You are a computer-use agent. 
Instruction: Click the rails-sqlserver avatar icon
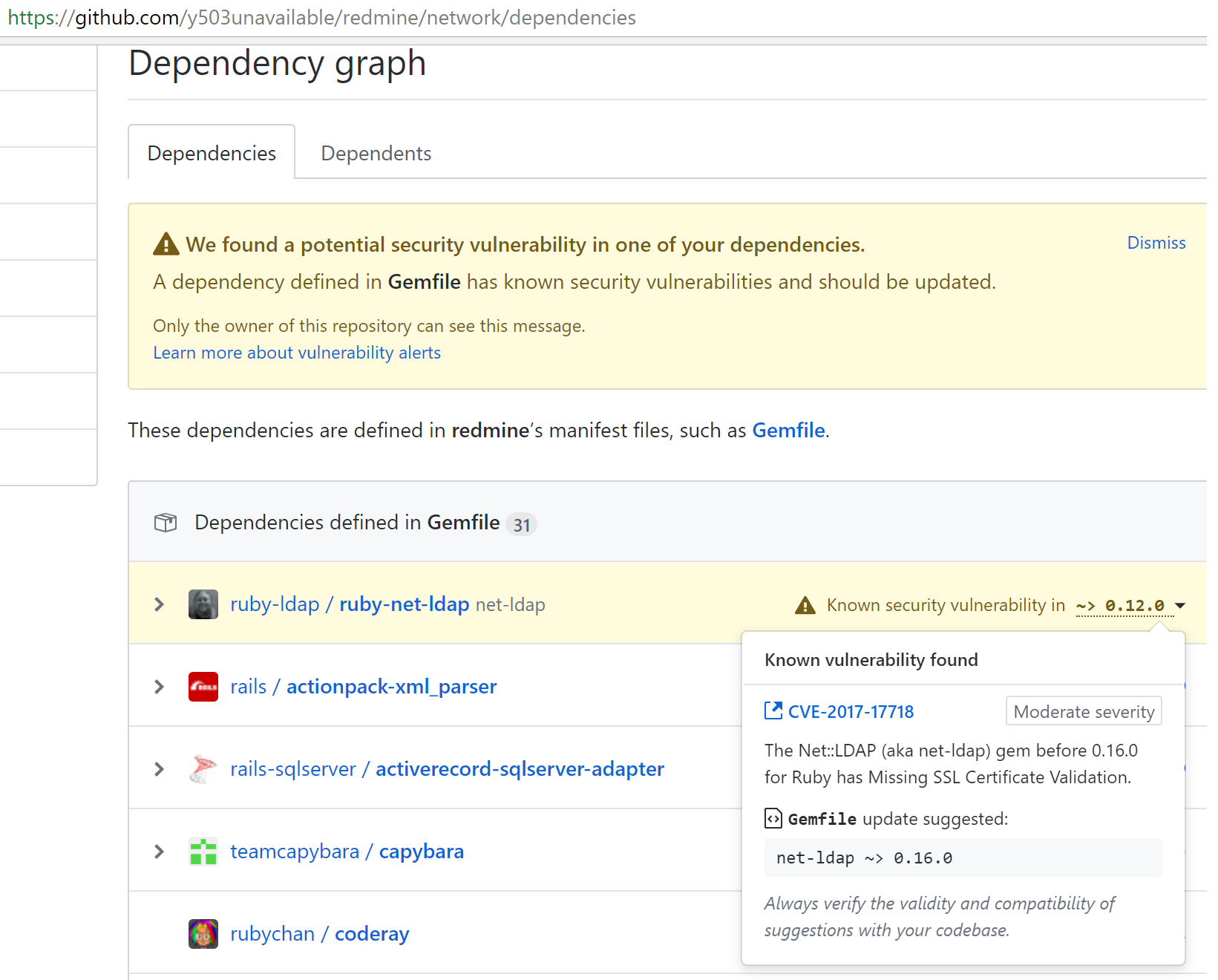click(x=203, y=769)
